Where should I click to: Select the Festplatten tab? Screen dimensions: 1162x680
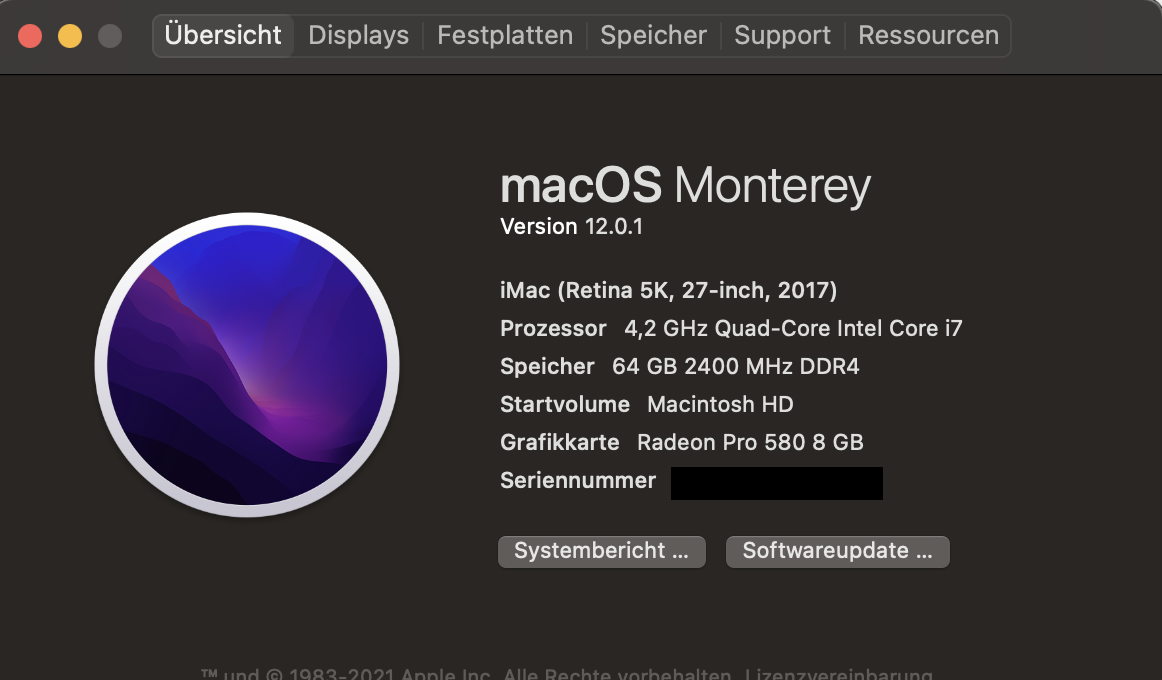click(x=505, y=35)
